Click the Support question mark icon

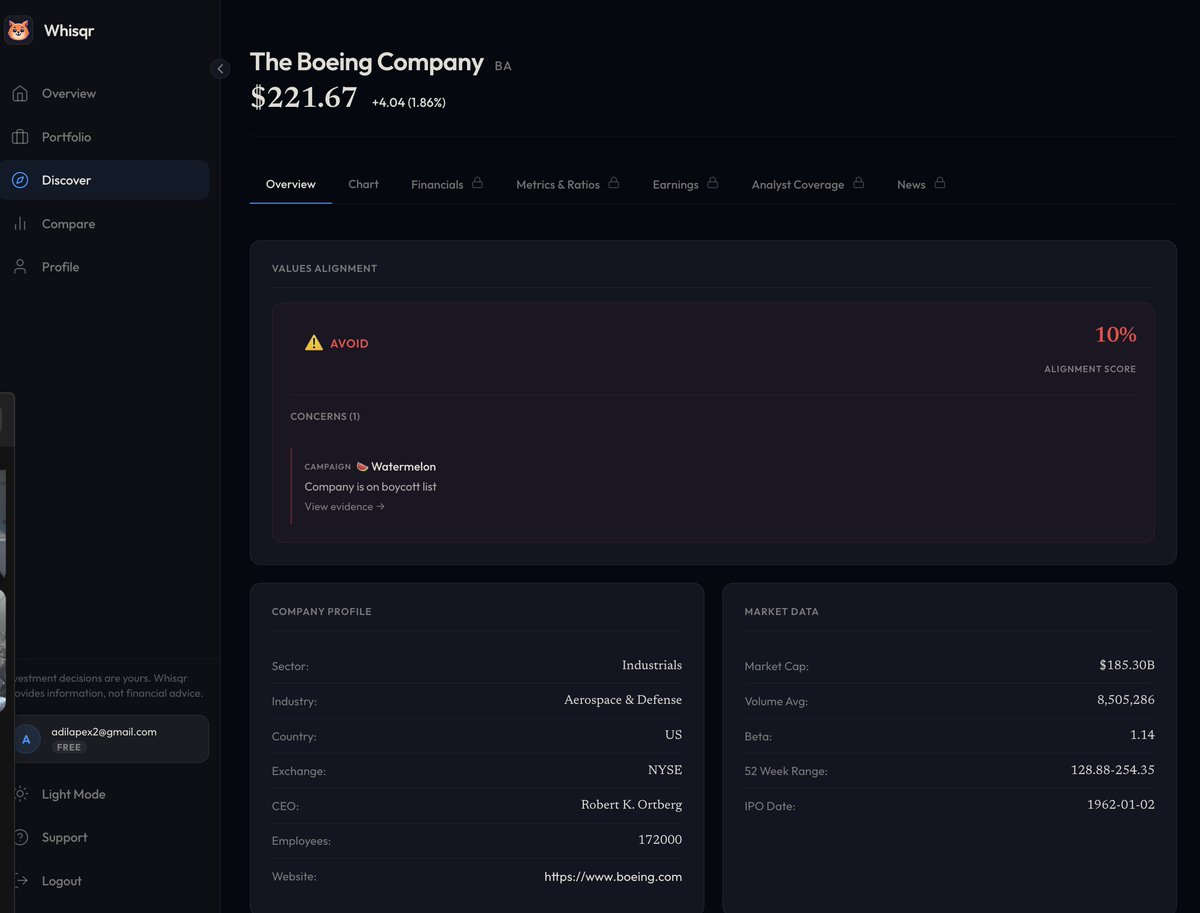20,837
